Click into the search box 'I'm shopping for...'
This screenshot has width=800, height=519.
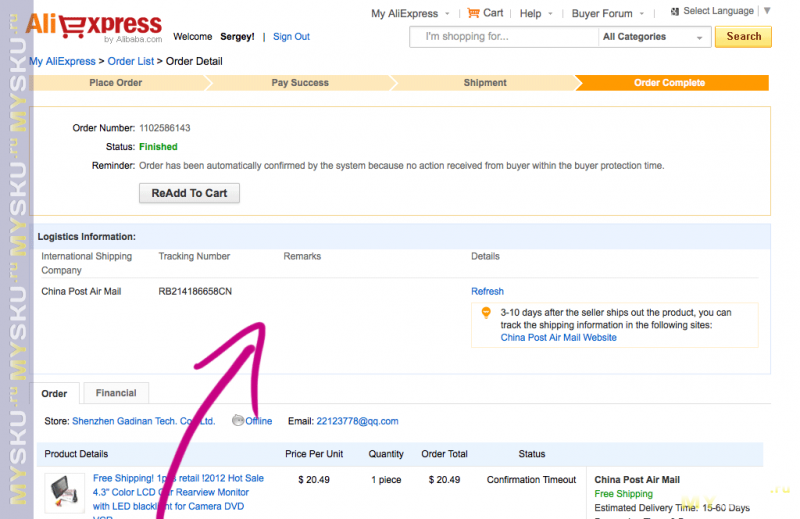pyautogui.click(x=504, y=37)
